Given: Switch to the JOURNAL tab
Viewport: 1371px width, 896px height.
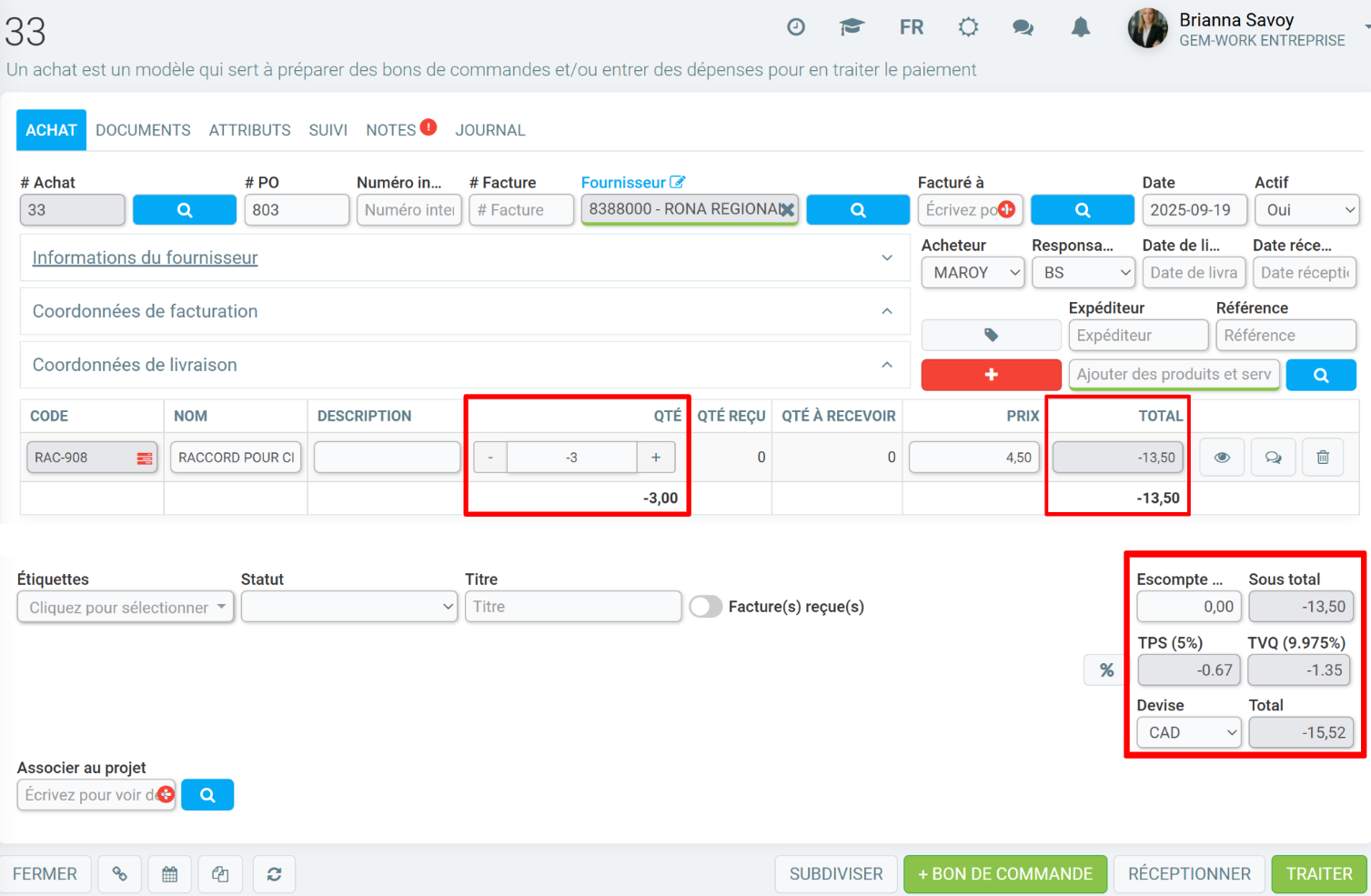Looking at the screenshot, I should click(490, 130).
